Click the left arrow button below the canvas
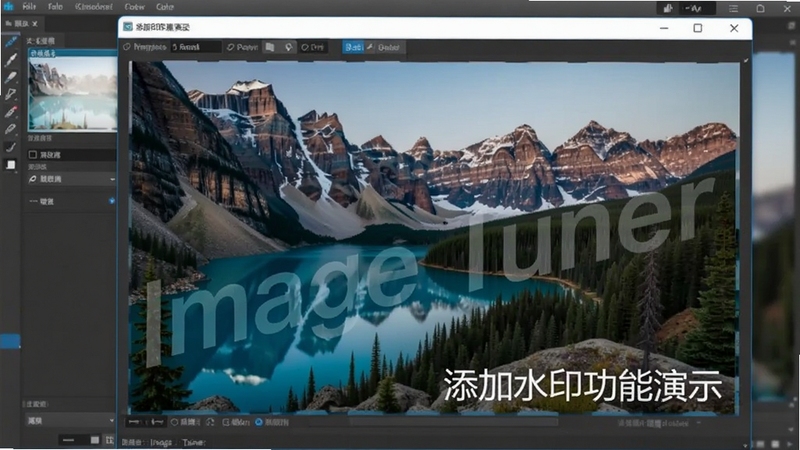 coord(134,422)
